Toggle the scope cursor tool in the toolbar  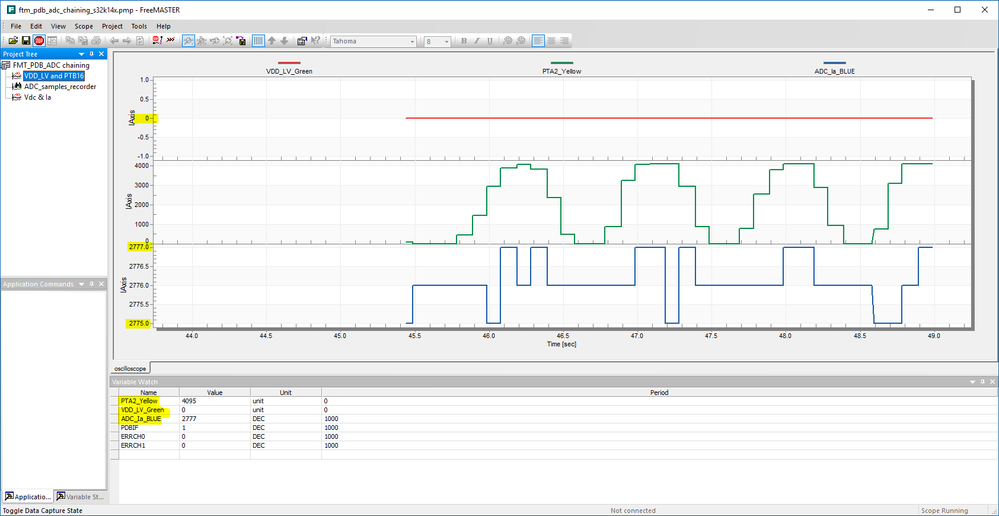pos(189,40)
